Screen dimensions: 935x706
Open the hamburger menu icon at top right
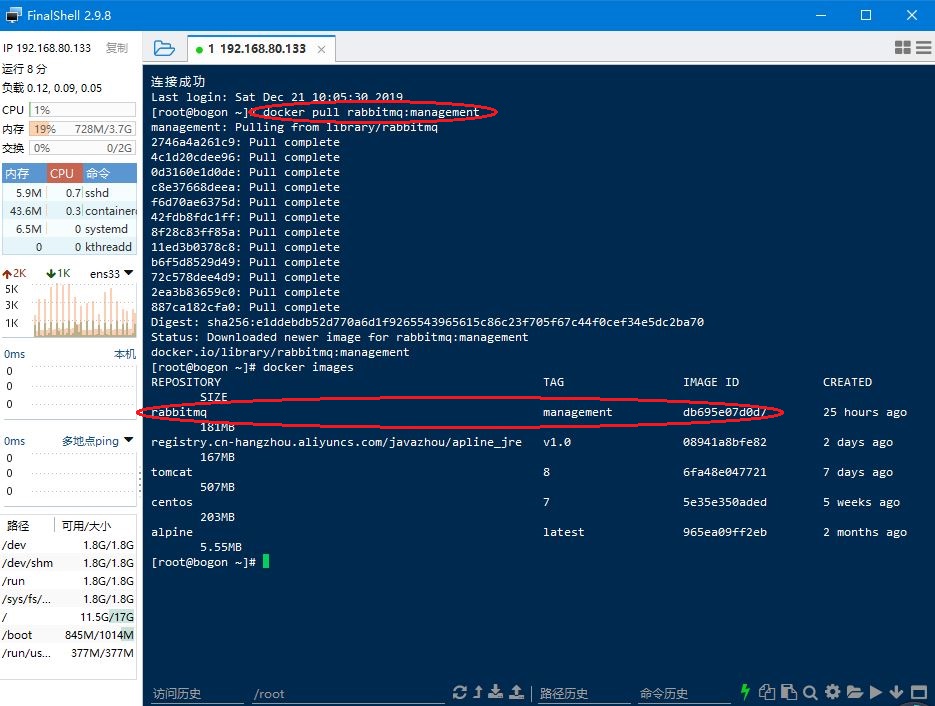click(x=924, y=48)
